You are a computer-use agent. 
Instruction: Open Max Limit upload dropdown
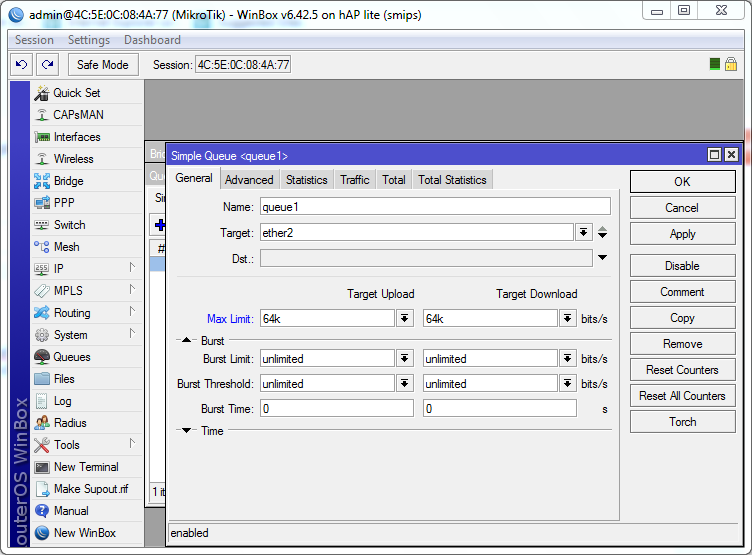(x=405, y=318)
